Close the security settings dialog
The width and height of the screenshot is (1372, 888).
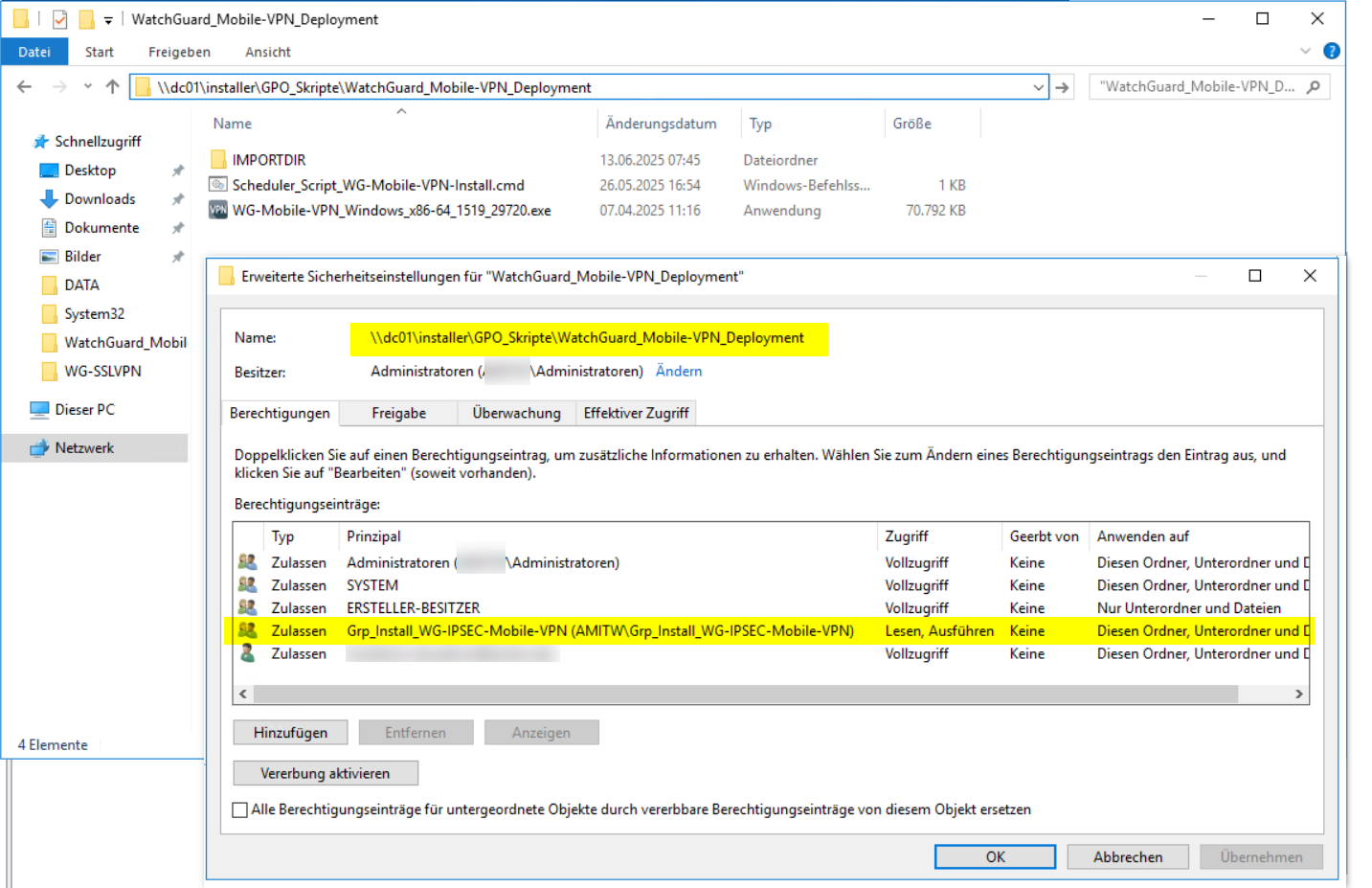click(1310, 276)
